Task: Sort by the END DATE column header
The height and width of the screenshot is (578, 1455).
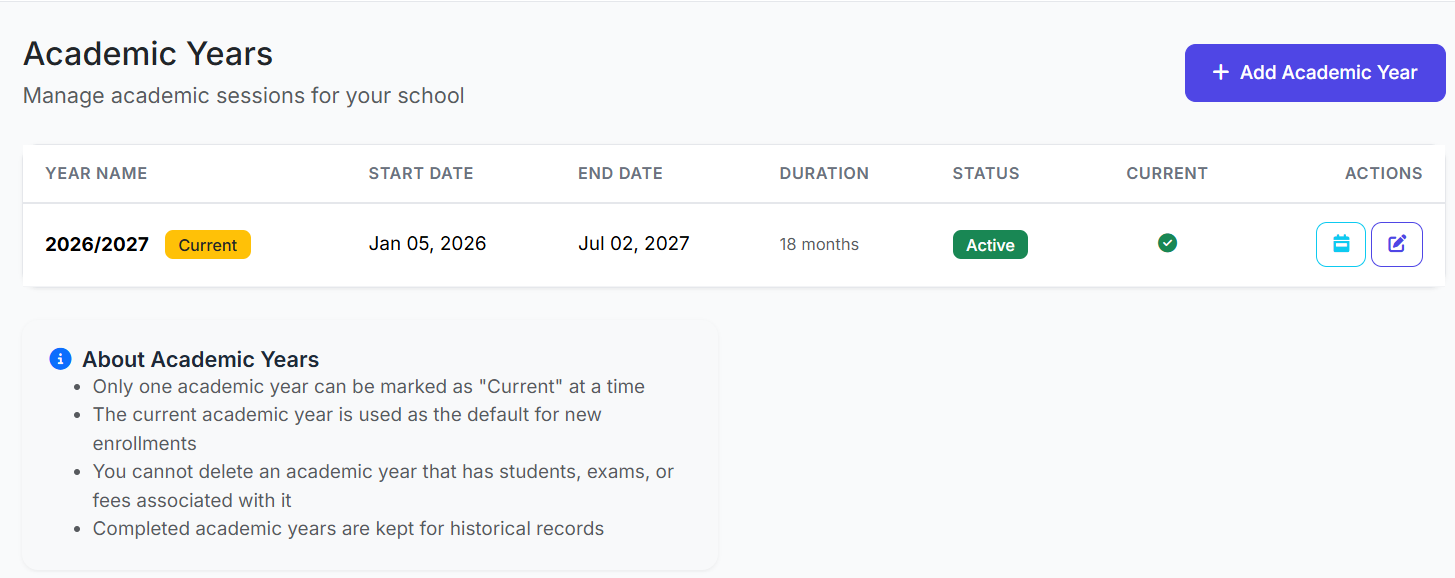Action: coord(620,173)
